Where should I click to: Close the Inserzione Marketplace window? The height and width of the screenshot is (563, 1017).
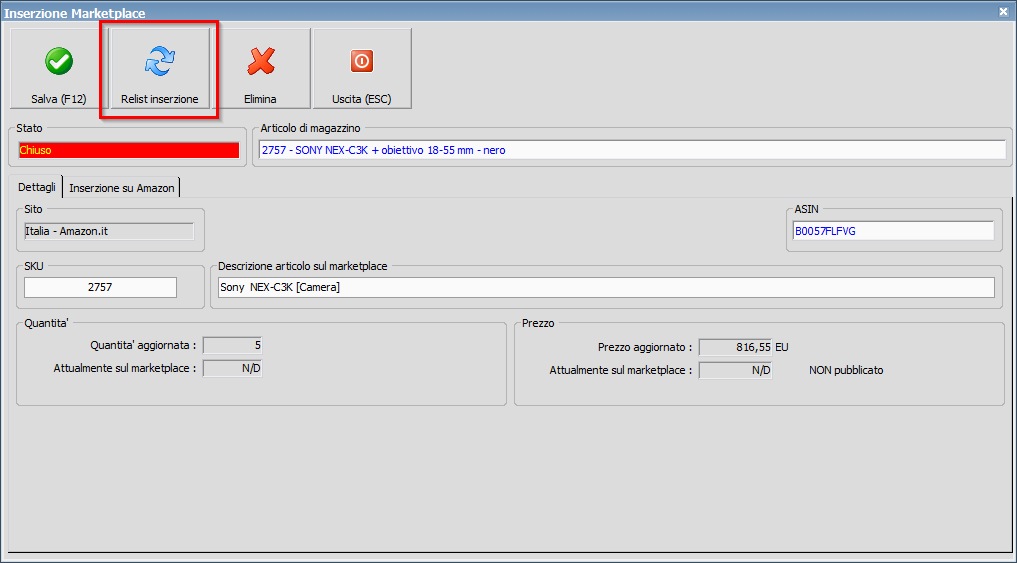(x=1003, y=12)
